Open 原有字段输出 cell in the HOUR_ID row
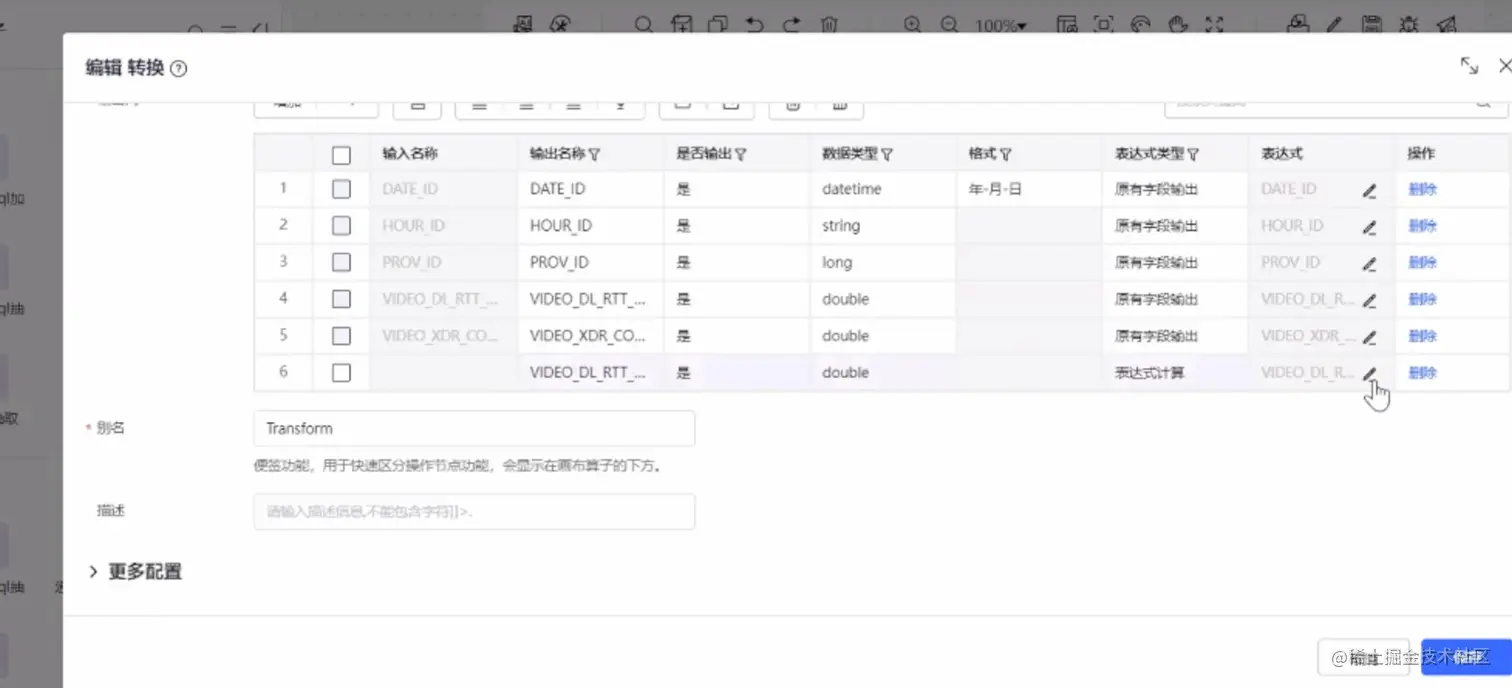Image resolution: width=1512 pixels, height=688 pixels. [1175, 226]
